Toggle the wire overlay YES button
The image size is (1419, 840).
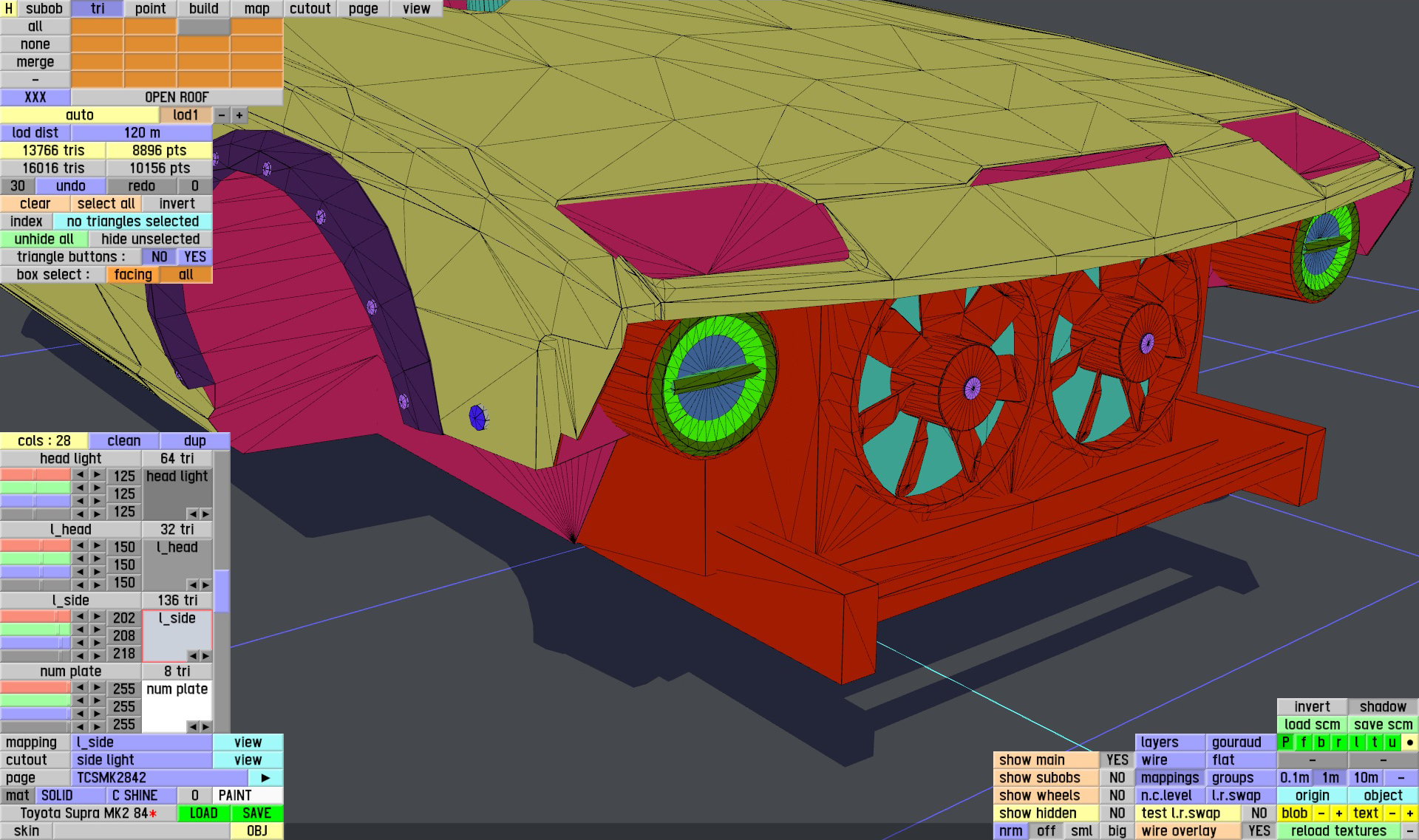point(1259,831)
